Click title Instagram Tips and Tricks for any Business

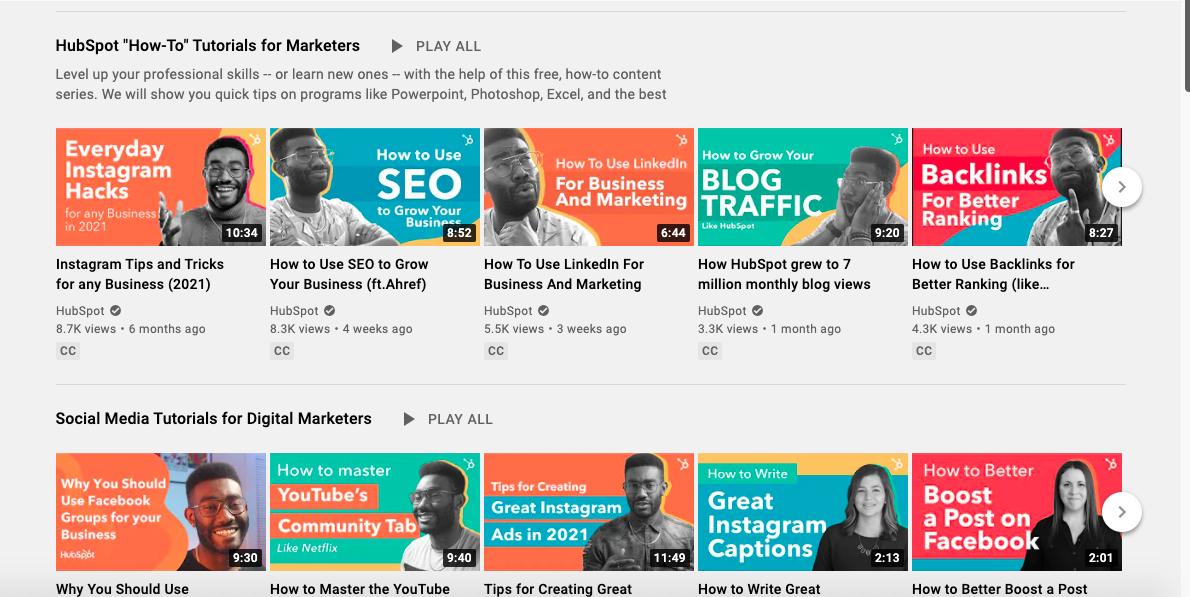(x=140, y=274)
